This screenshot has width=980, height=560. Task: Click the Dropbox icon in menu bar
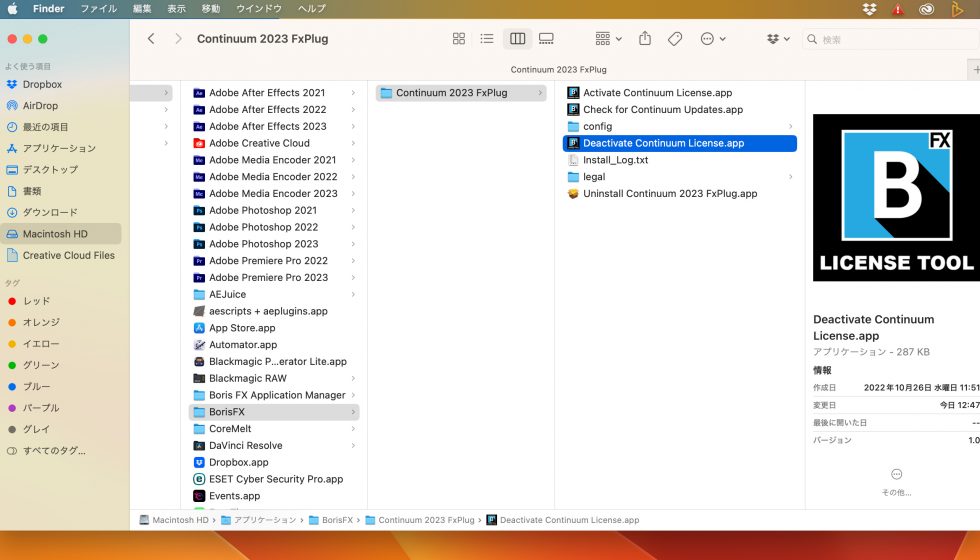pyautogui.click(x=869, y=9)
